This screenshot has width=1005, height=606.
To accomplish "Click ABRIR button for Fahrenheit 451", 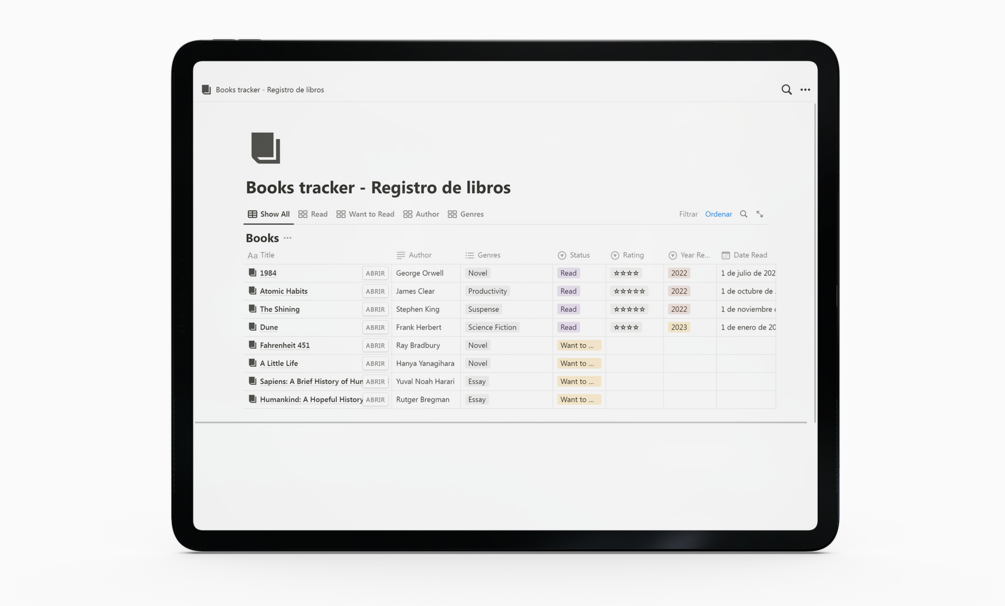I will tap(375, 345).
